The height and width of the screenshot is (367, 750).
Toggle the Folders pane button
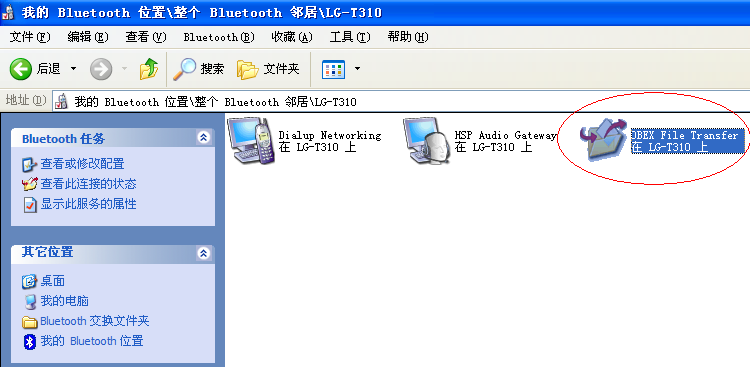point(268,69)
